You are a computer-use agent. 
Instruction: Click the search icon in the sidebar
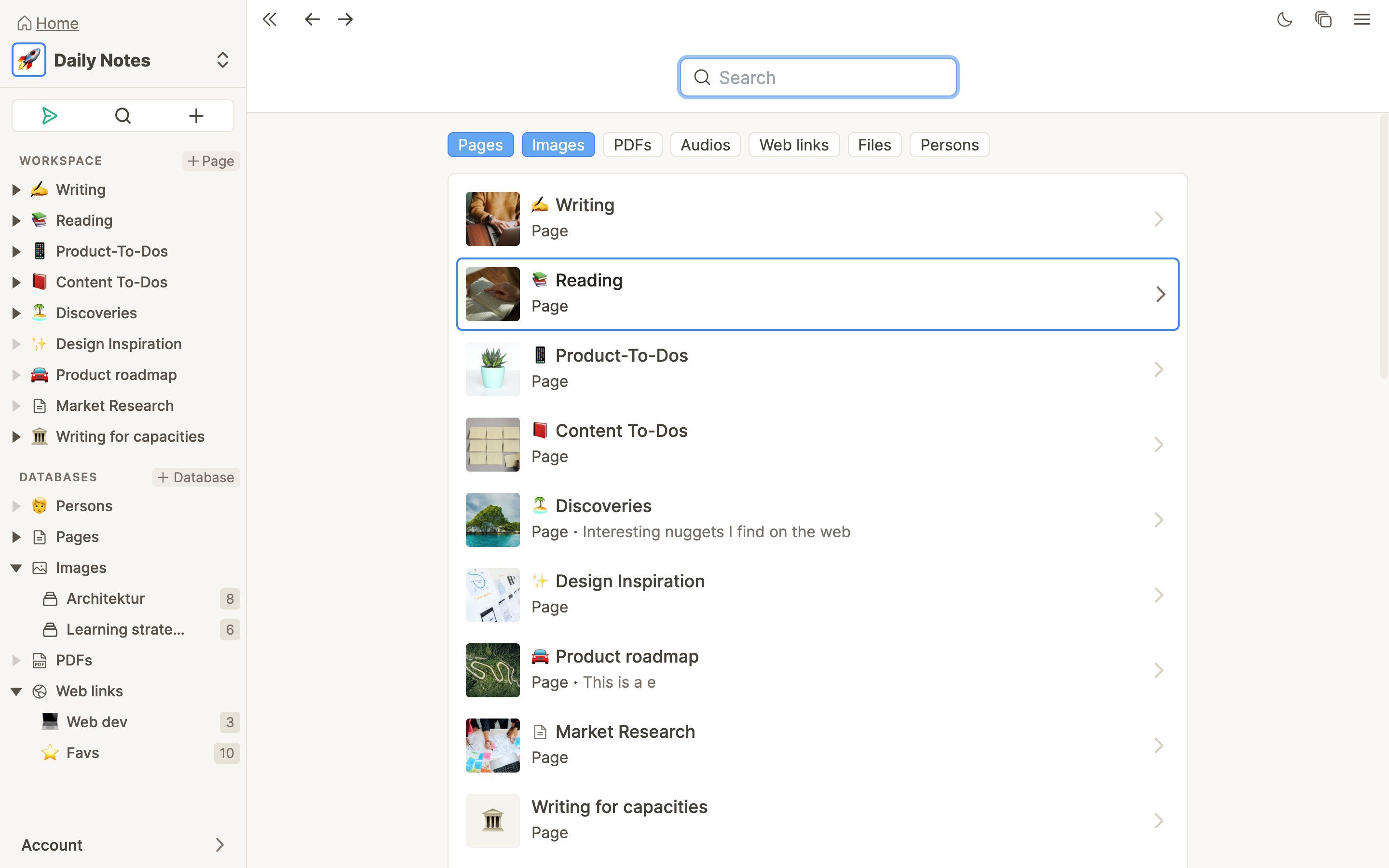tap(123, 115)
